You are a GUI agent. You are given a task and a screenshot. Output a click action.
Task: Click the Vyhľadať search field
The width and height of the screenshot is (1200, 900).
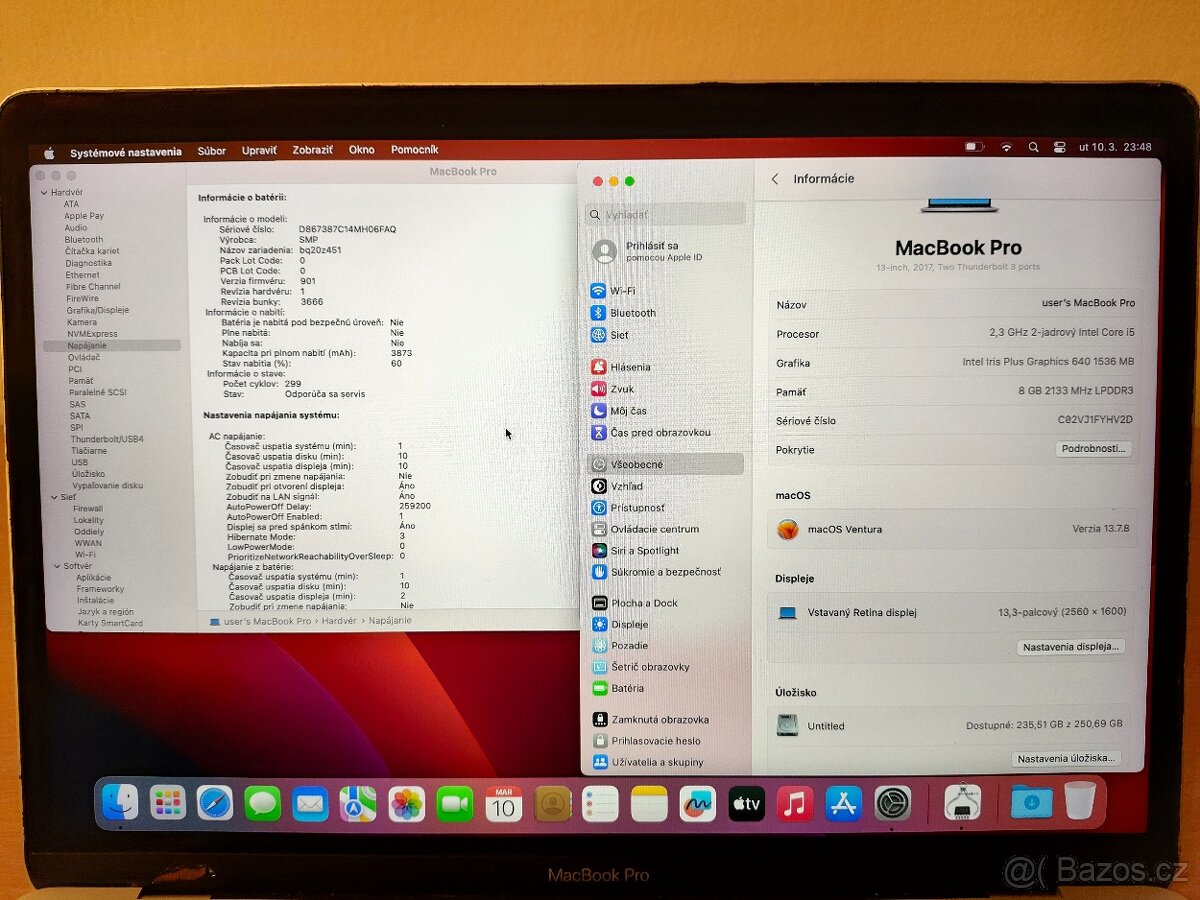pos(665,214)
